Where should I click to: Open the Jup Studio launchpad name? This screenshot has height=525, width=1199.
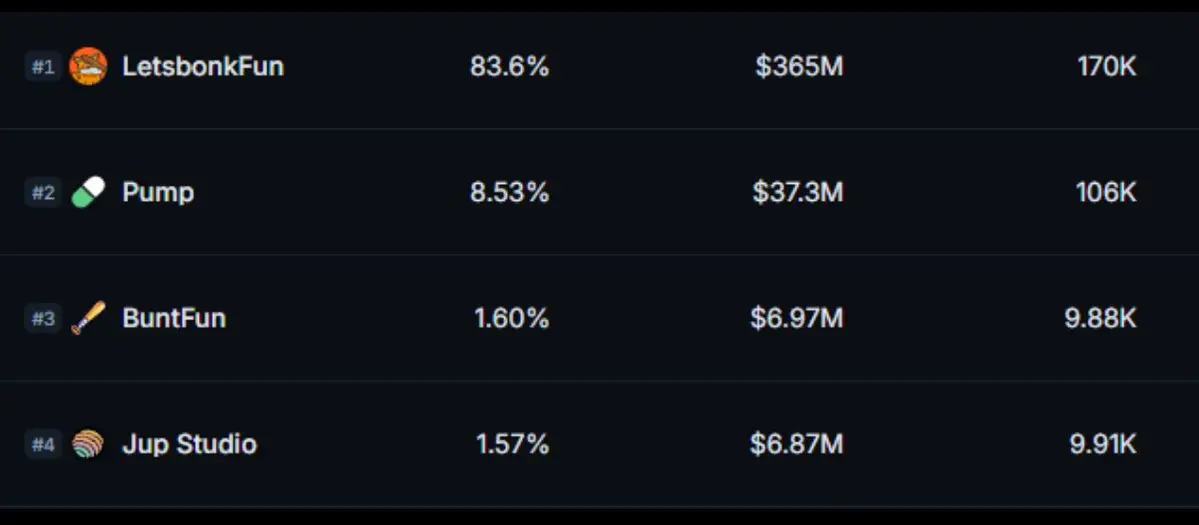(x=190, y=444)
